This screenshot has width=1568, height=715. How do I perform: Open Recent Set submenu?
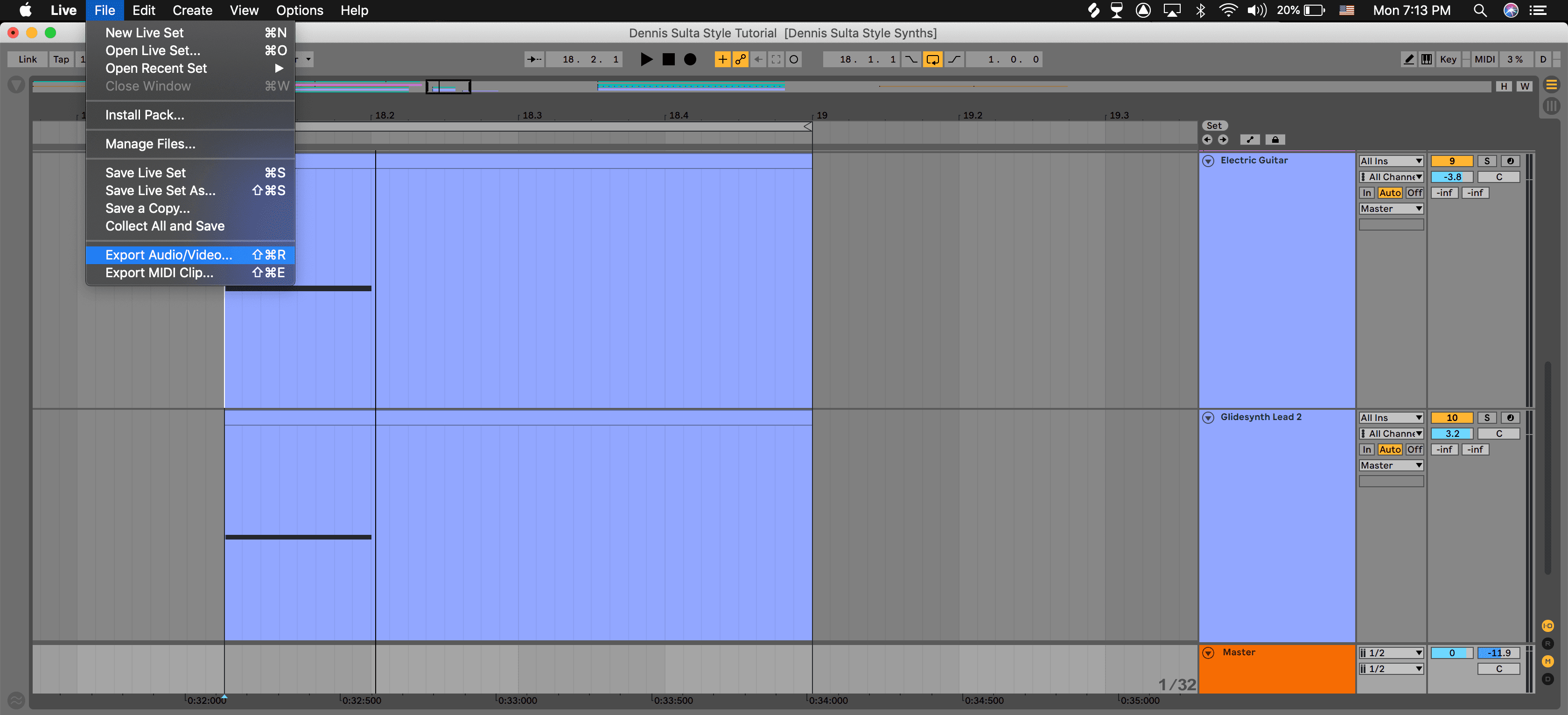pos(190,68)
